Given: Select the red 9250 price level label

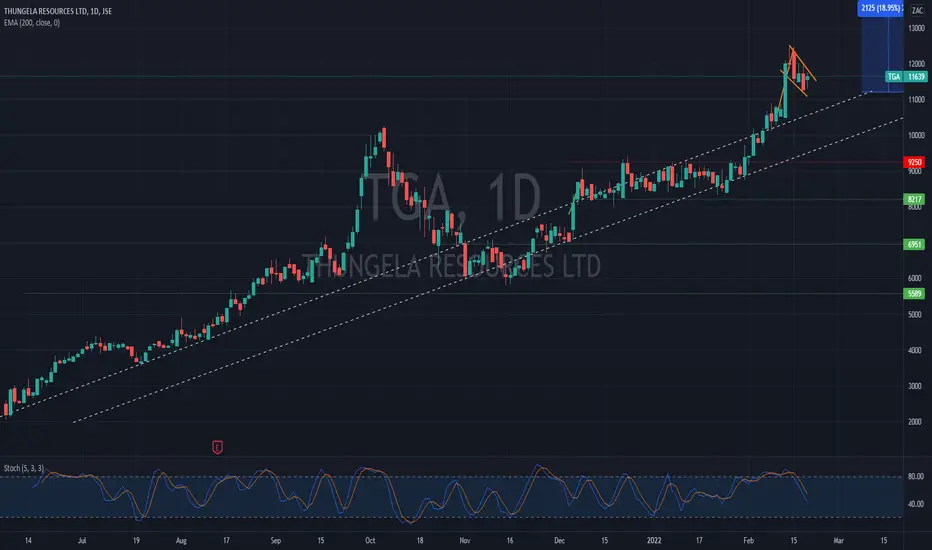Looking at the screenshot, I should coord(914,162).
